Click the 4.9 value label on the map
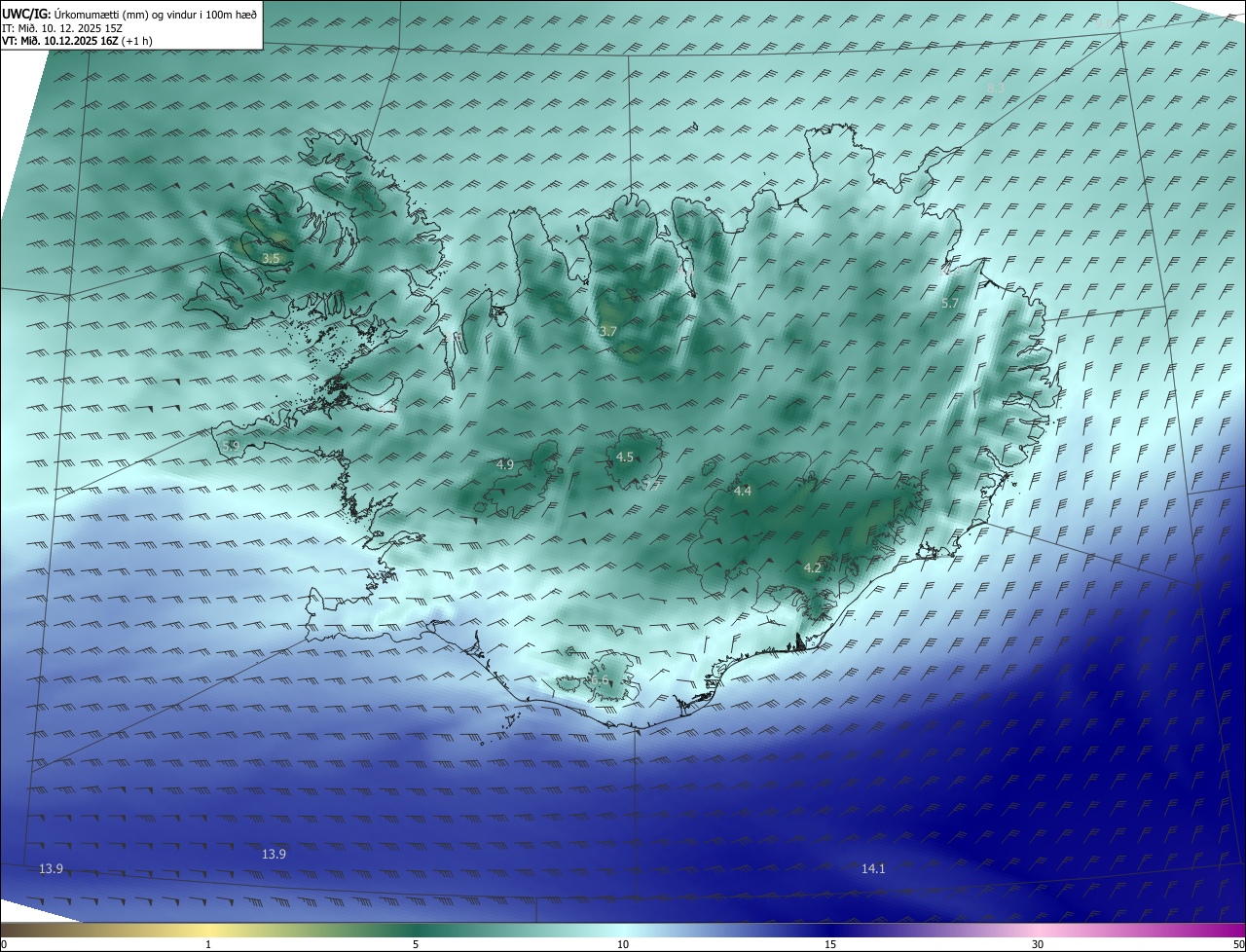 coord(504,464)
